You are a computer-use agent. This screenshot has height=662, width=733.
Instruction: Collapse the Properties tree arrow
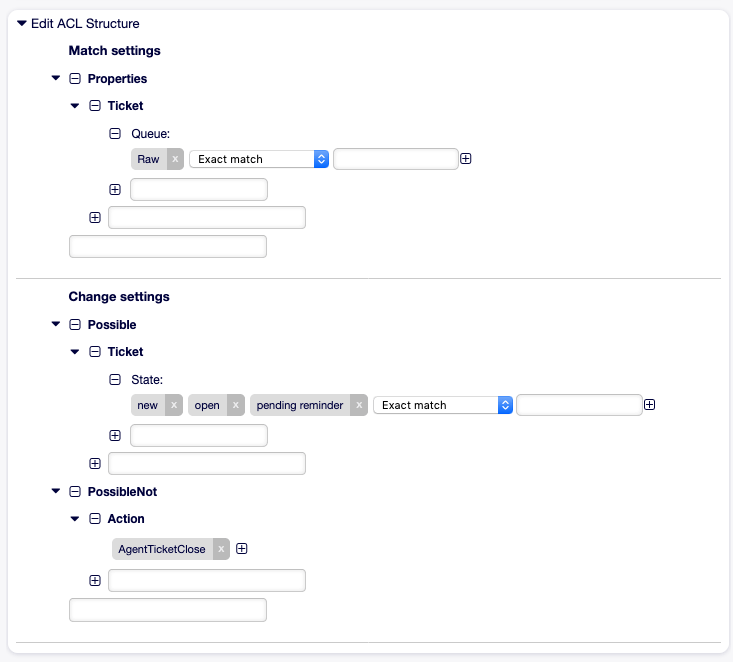tap(55, 78)
